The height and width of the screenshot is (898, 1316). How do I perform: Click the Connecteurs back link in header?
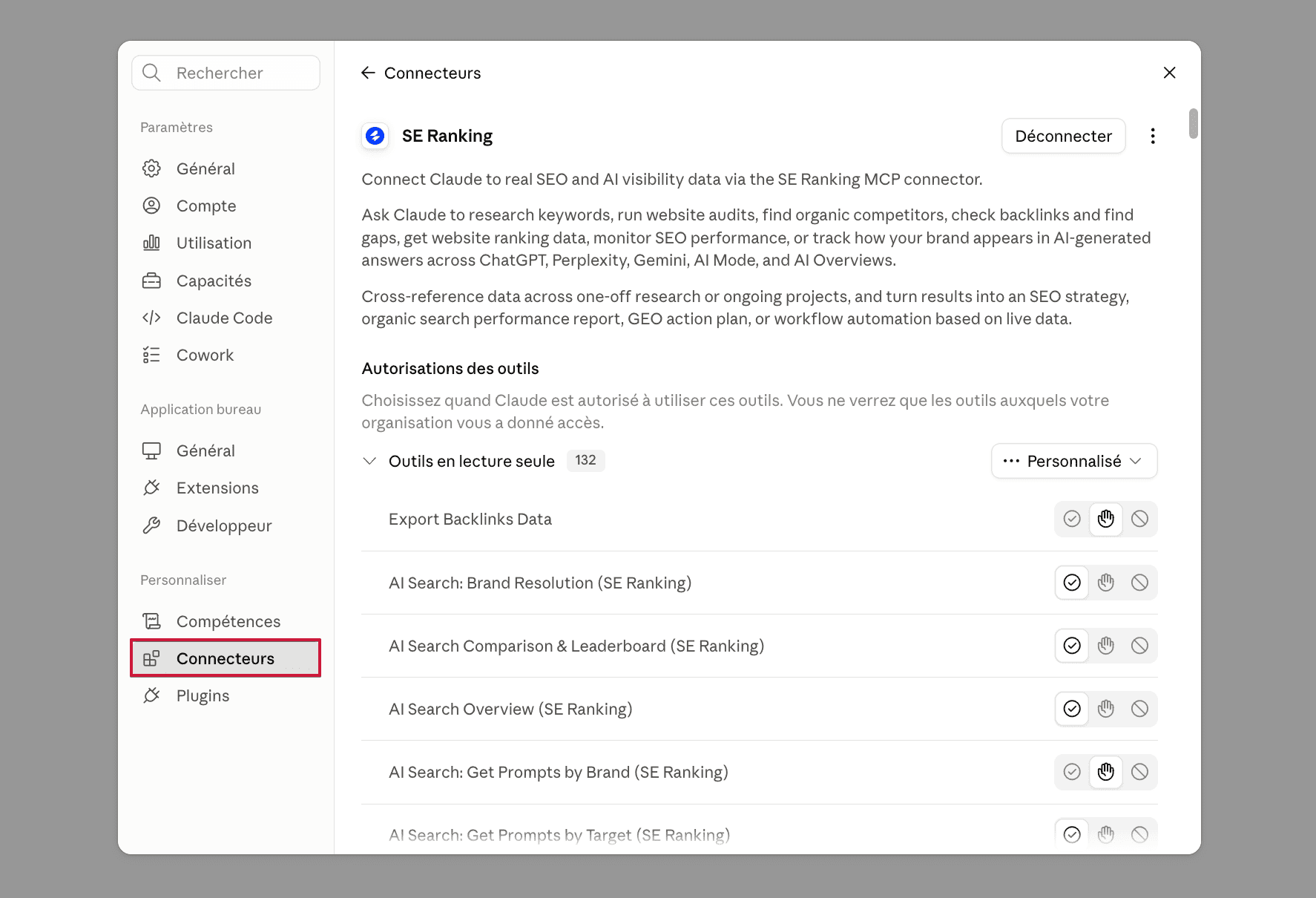432,73
